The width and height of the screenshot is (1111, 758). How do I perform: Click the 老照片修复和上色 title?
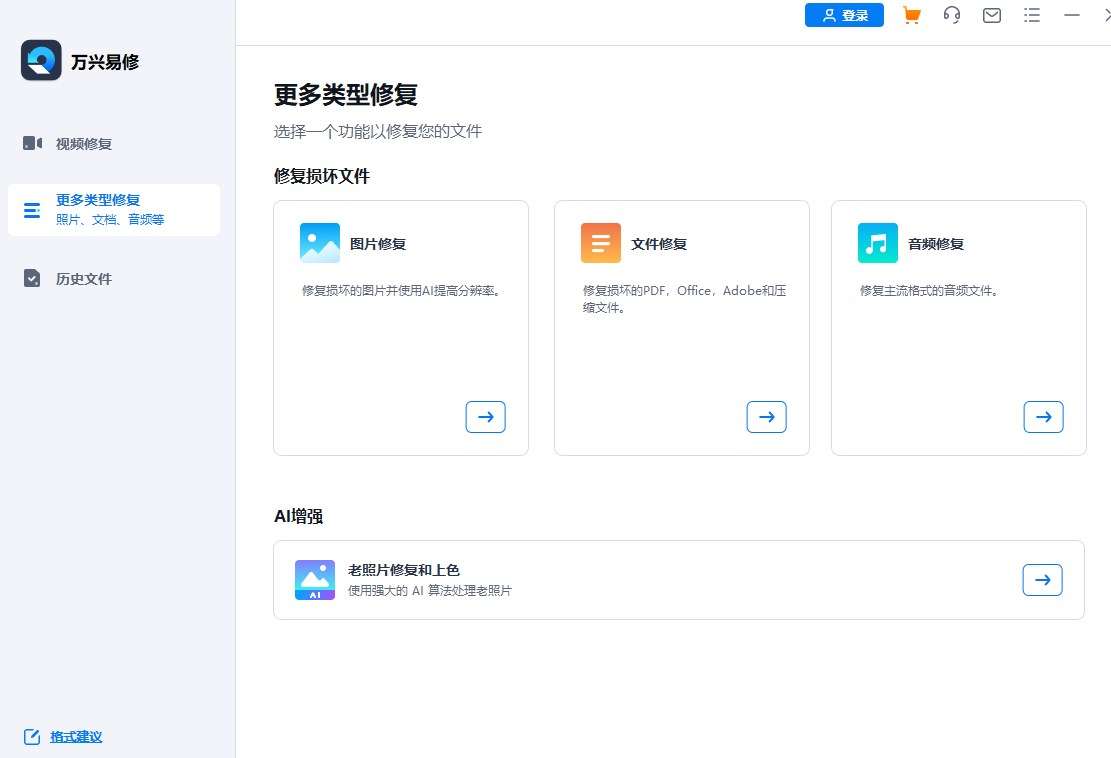click(x=404, y=570)
